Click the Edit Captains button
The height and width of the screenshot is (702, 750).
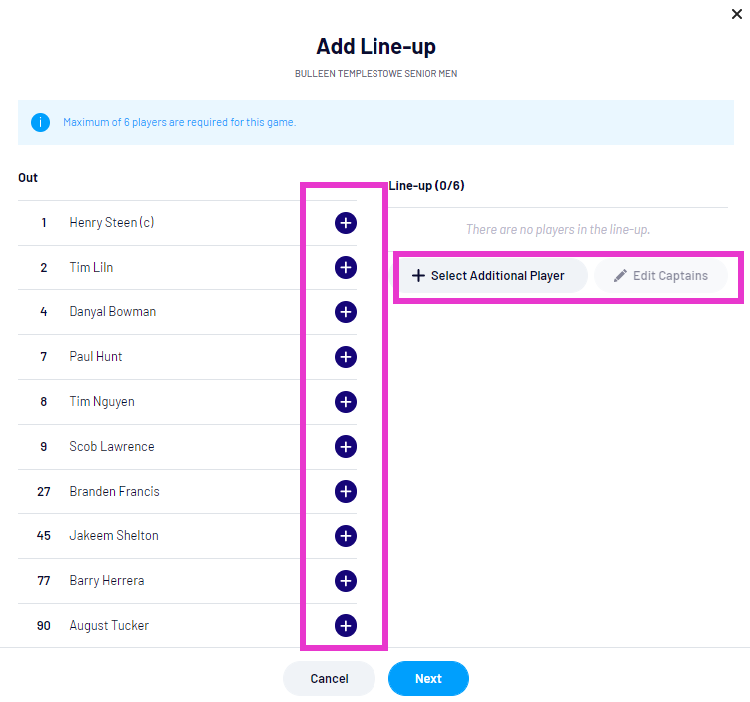pos(661,276)
